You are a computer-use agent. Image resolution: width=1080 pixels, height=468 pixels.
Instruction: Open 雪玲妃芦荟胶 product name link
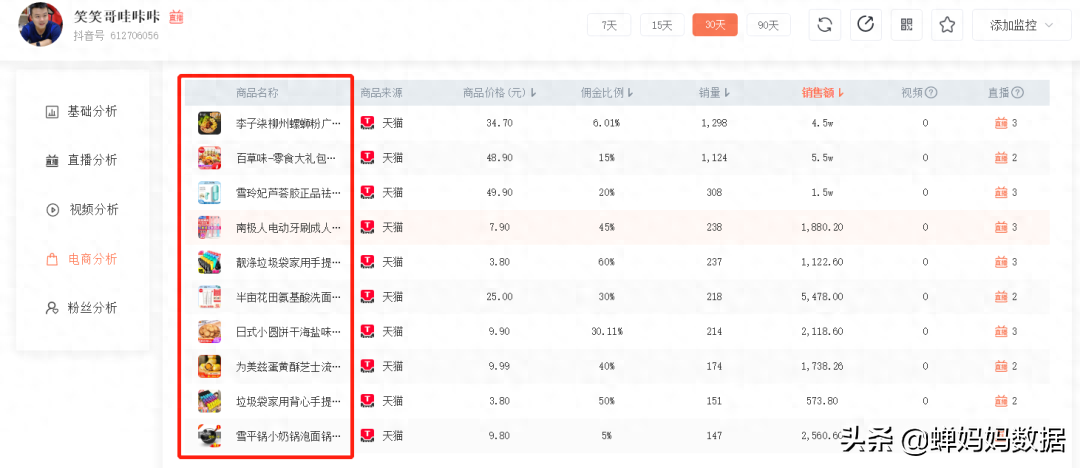pyautogui.click(x=289, y=192)
